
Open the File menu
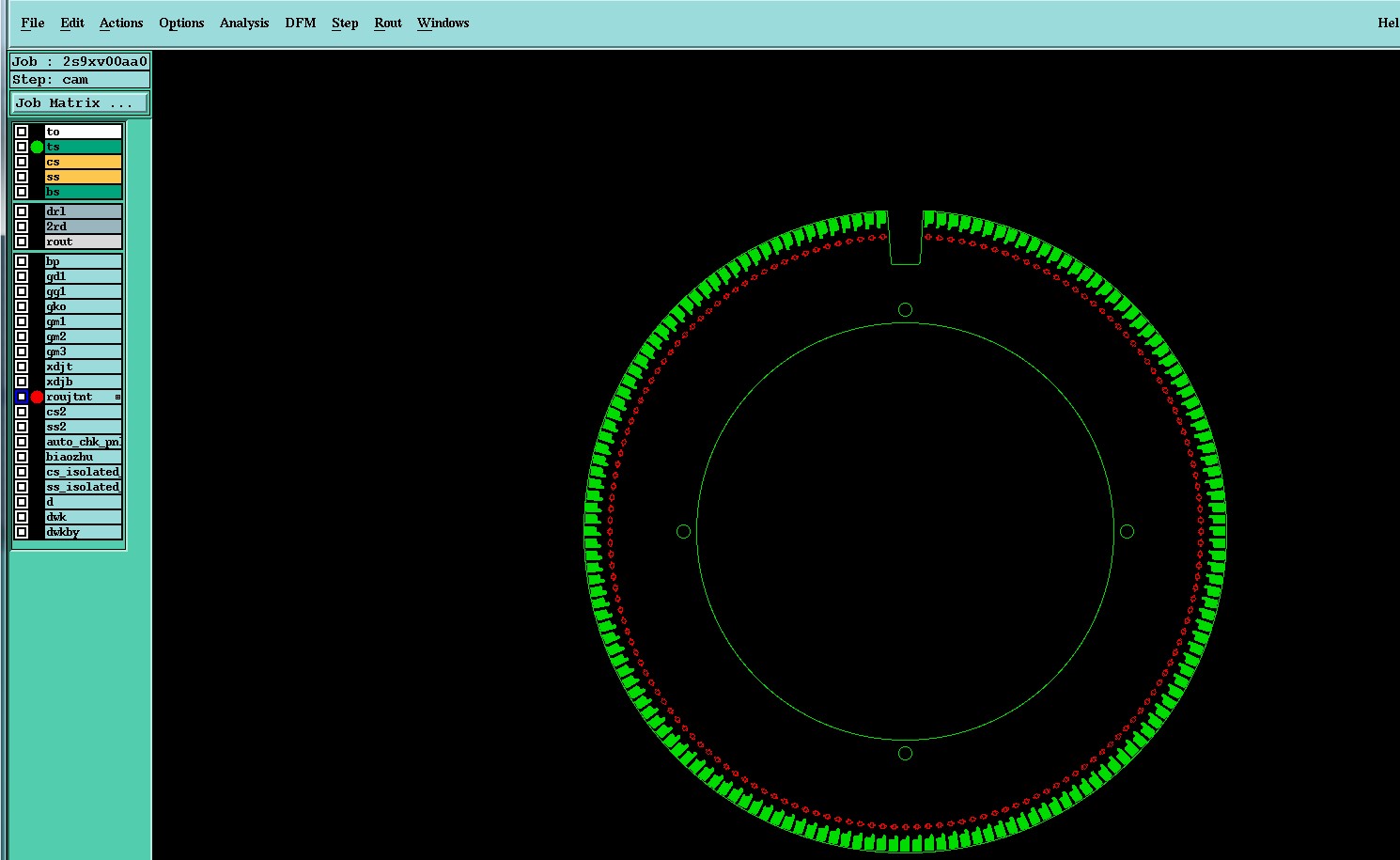point(32,23)
